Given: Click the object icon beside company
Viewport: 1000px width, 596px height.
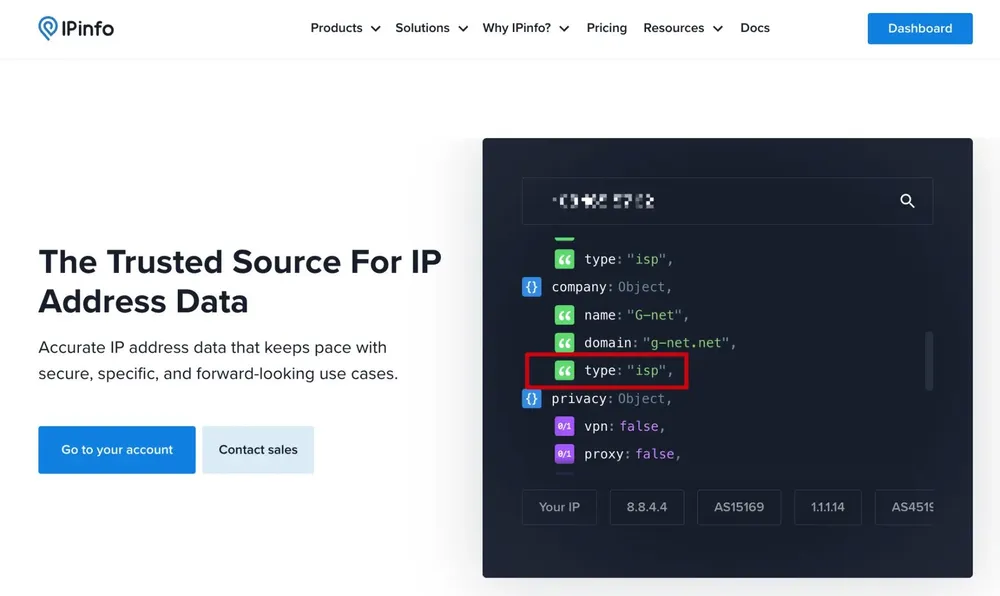Looking at the screenshot, I should [x=531, y=287].
